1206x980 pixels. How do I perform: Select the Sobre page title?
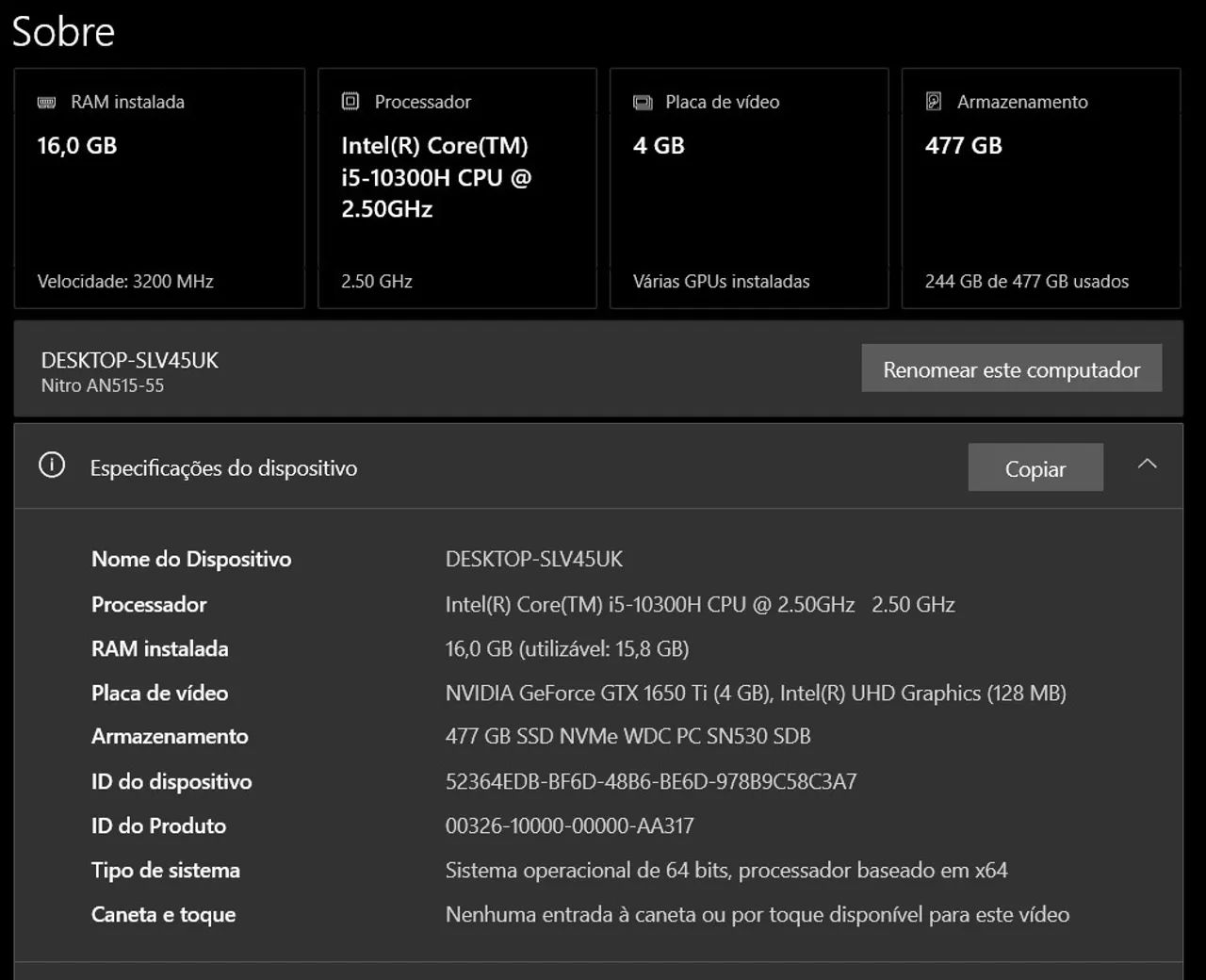[x=62, y=30]
